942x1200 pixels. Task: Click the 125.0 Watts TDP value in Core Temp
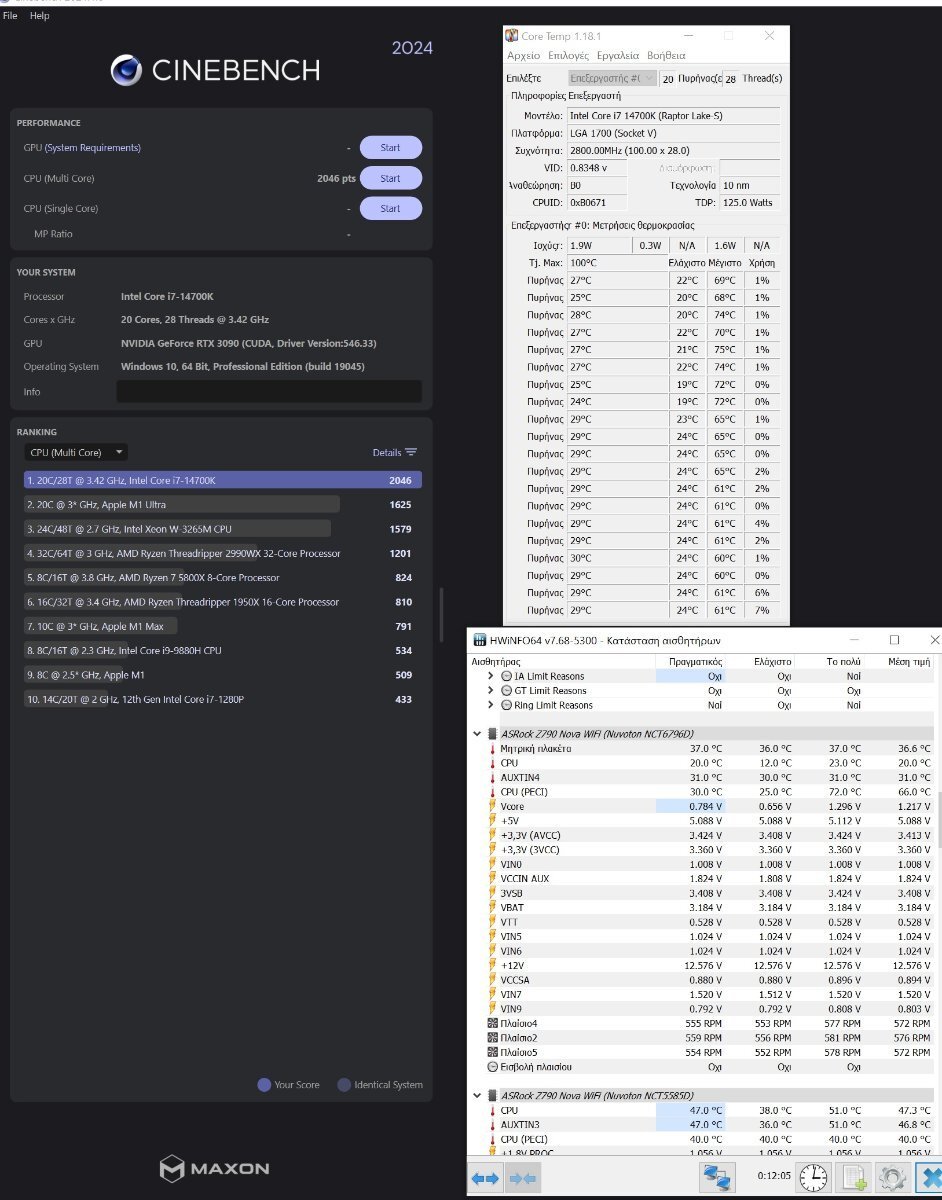749,202
